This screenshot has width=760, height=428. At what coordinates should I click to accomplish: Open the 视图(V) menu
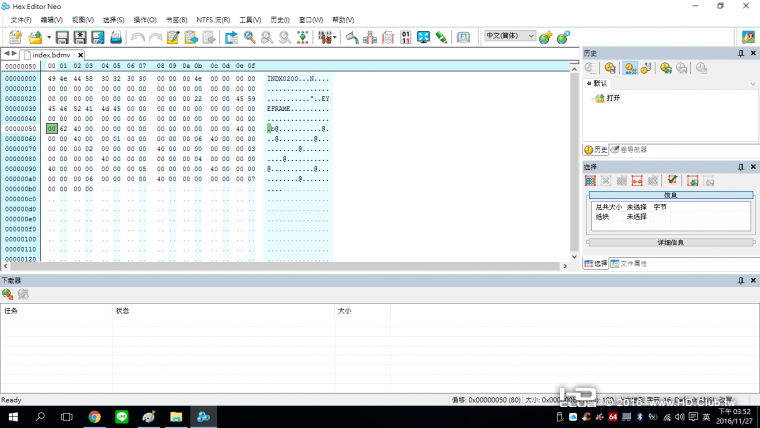(x=83, y=20)
